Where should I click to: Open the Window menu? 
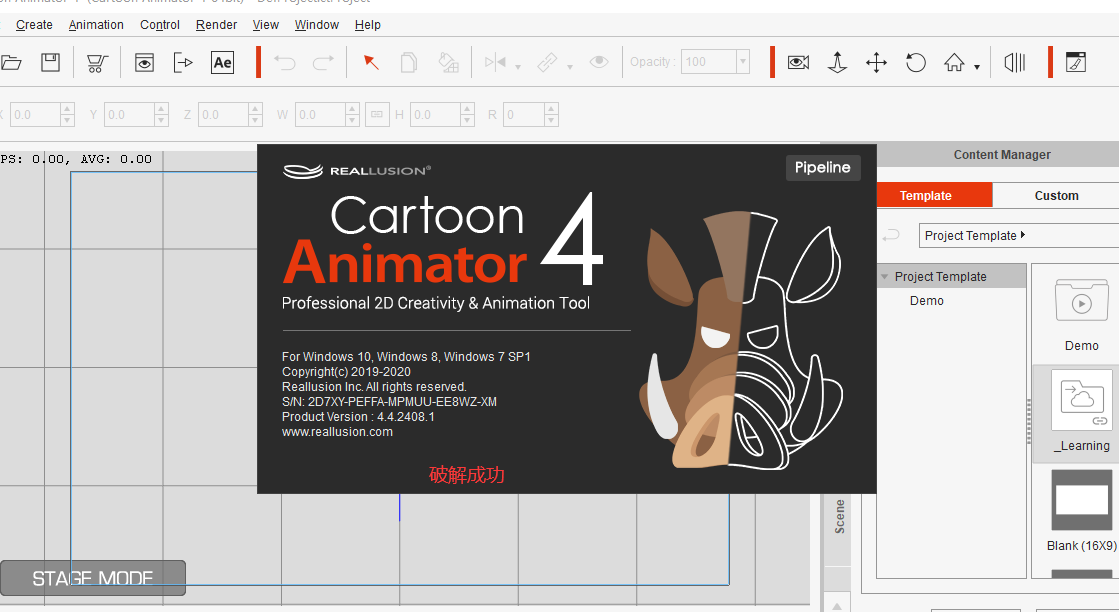point(317,25)
